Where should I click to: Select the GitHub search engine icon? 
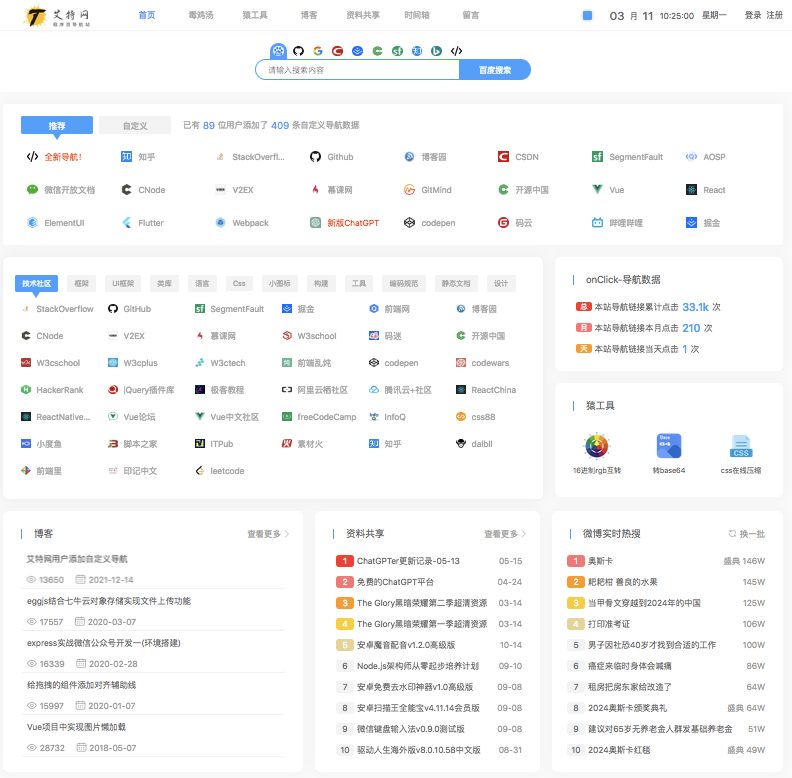(x=299, y=51)
